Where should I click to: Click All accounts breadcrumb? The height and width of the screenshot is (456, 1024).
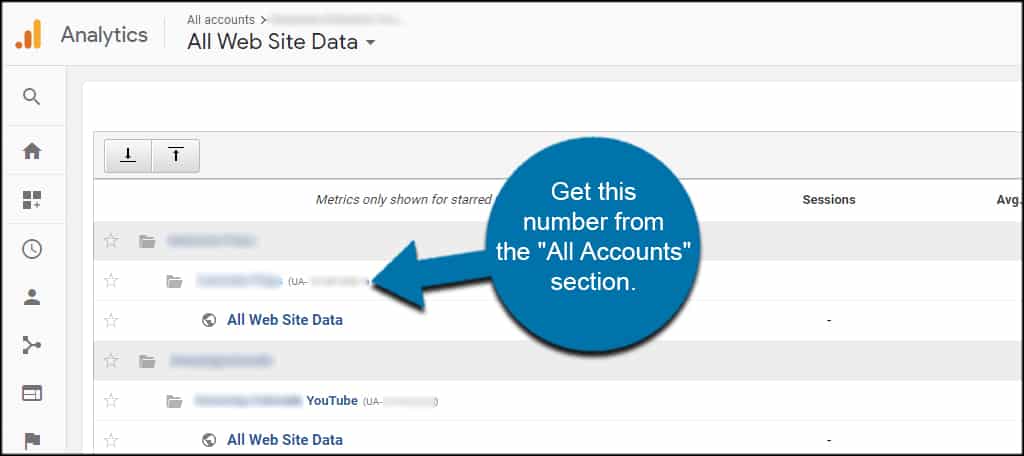coord(221,20)
